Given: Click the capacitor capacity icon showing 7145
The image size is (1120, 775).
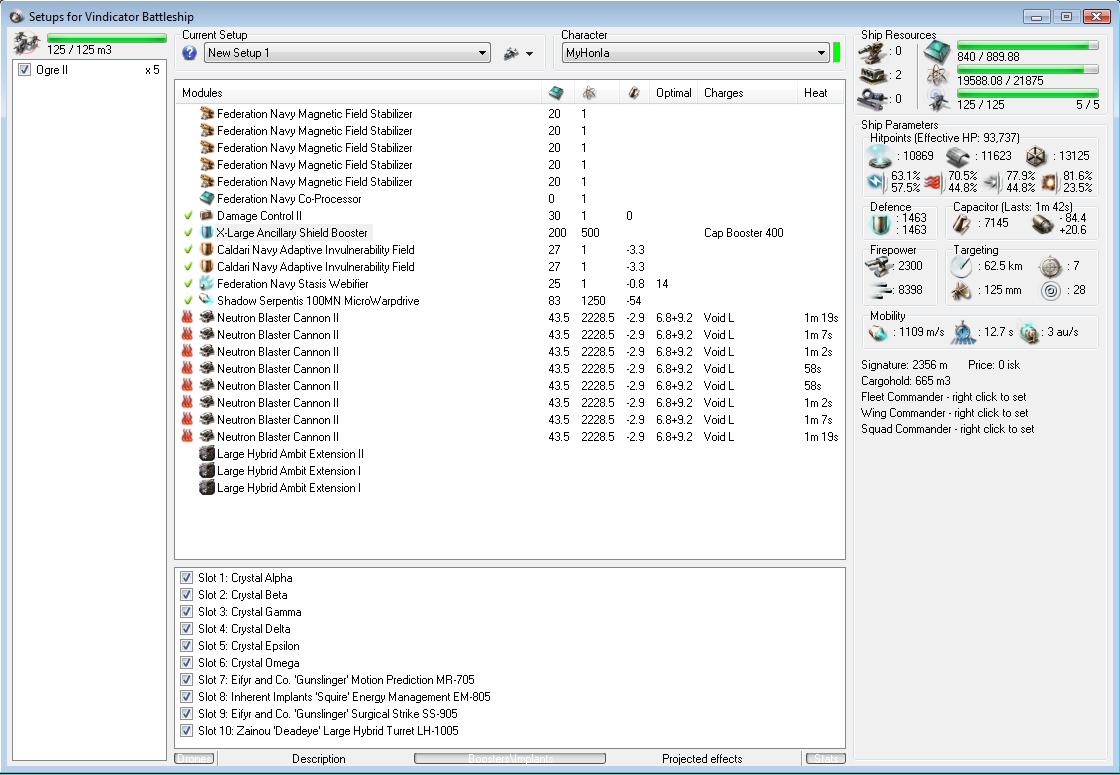Looking at the screenshot, I should pyautogui.click(x=962, y=224).
